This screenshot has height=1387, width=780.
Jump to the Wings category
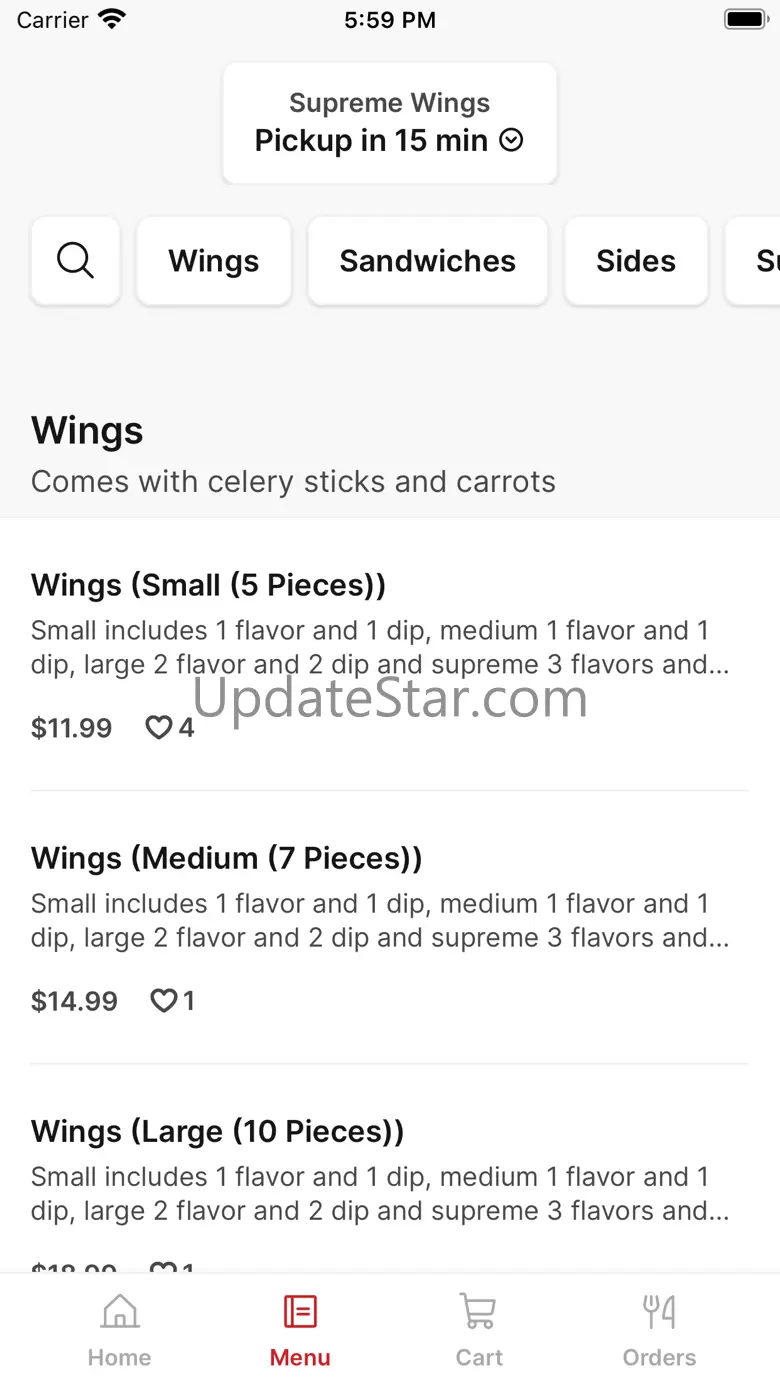[214, 261]
